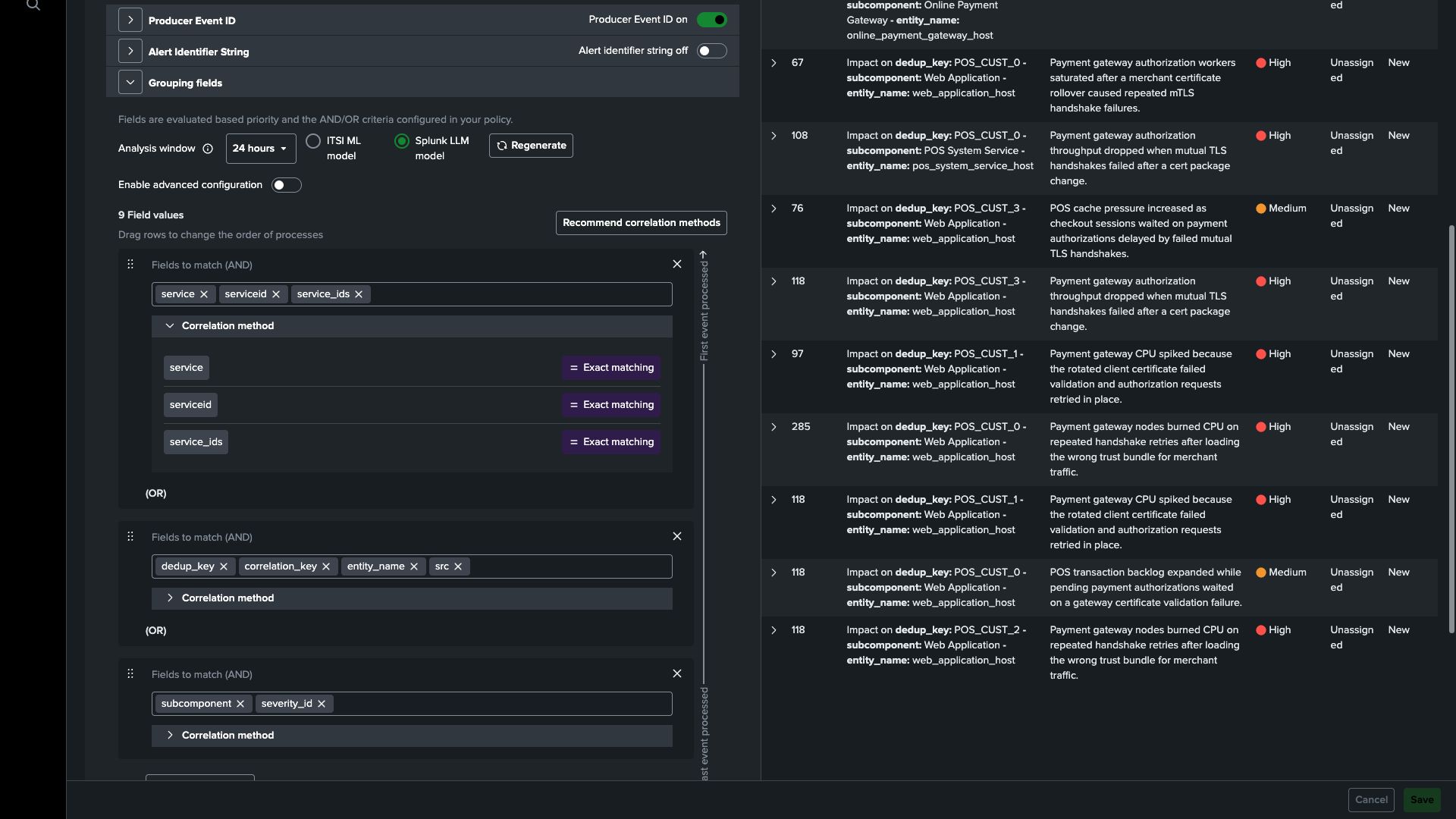
Task: Select the ITSI ML model radio
Action: click(313, 141)
